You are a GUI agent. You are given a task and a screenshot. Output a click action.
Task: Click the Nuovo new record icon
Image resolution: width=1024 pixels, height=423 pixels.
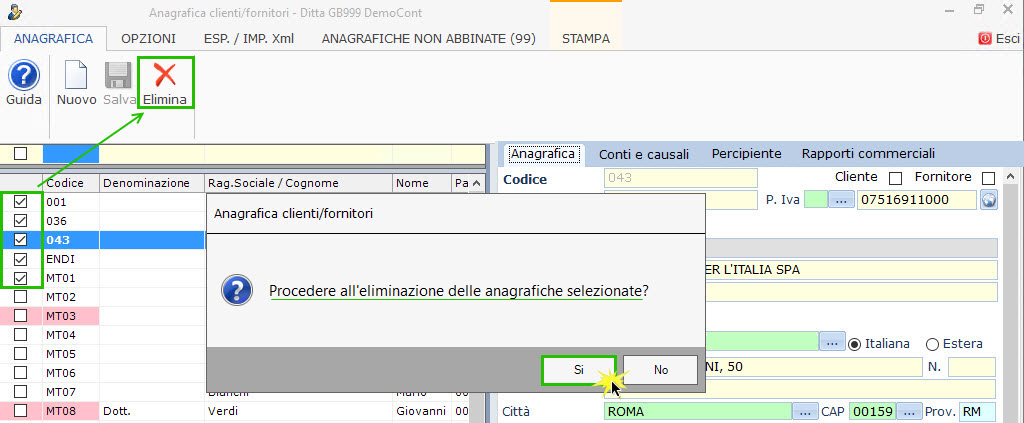76,76
